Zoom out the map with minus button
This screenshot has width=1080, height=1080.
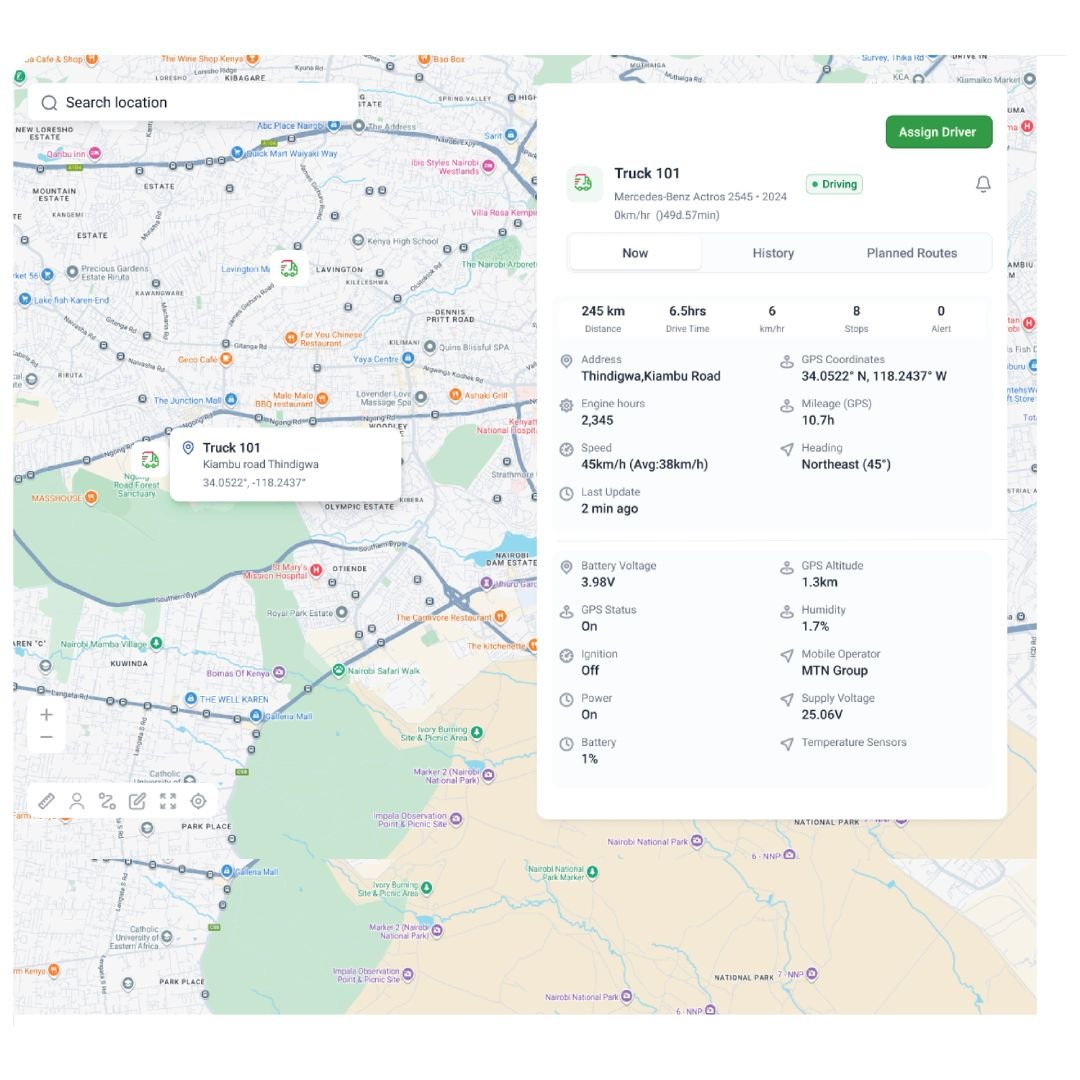point(46,737)
